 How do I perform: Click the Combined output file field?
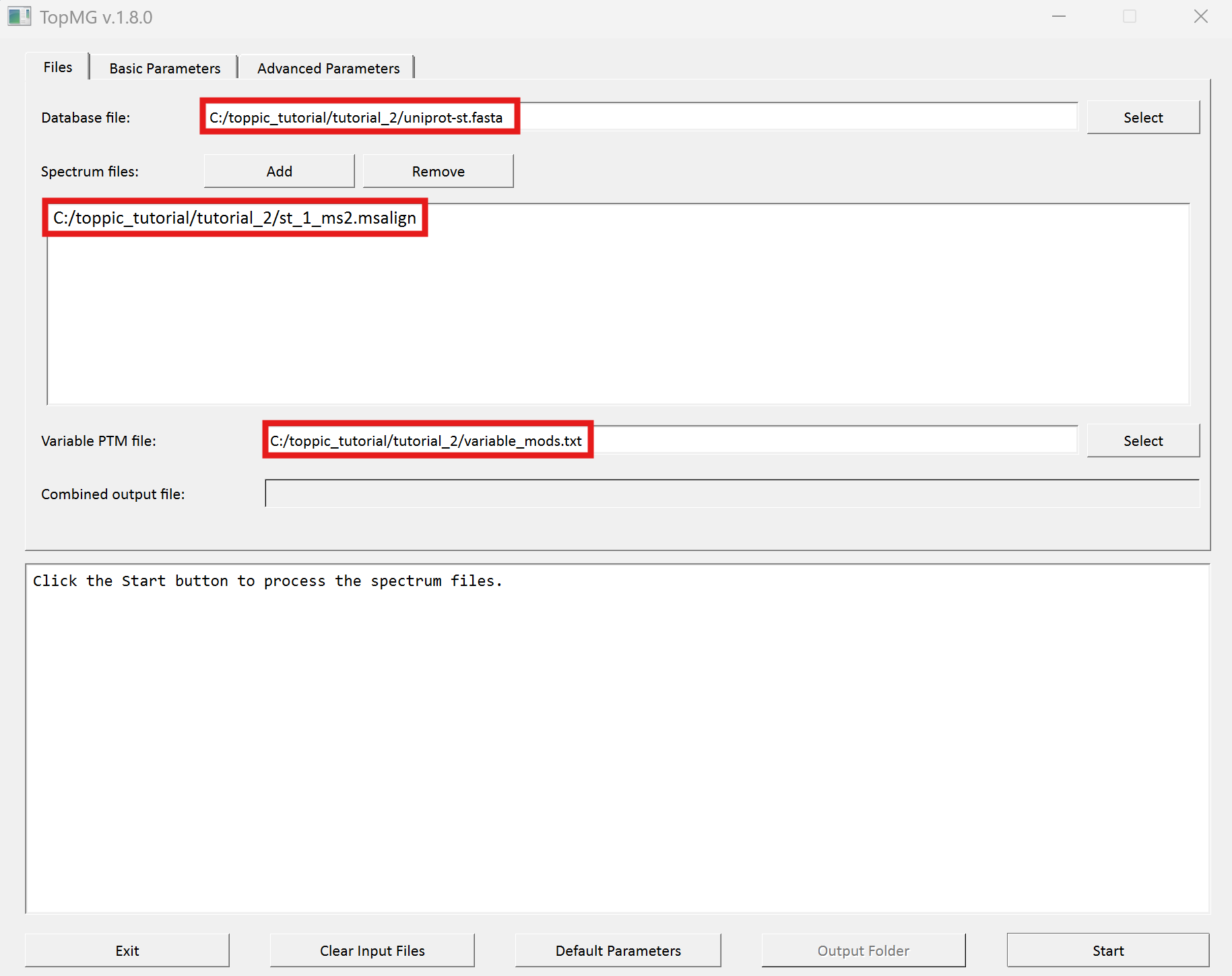[x=732, y=493]
